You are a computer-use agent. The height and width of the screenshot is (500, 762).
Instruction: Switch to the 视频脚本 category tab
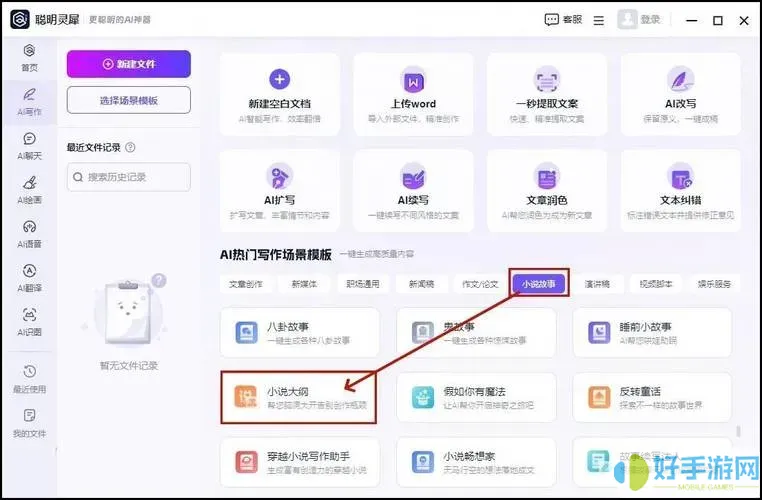coord(656,284)
